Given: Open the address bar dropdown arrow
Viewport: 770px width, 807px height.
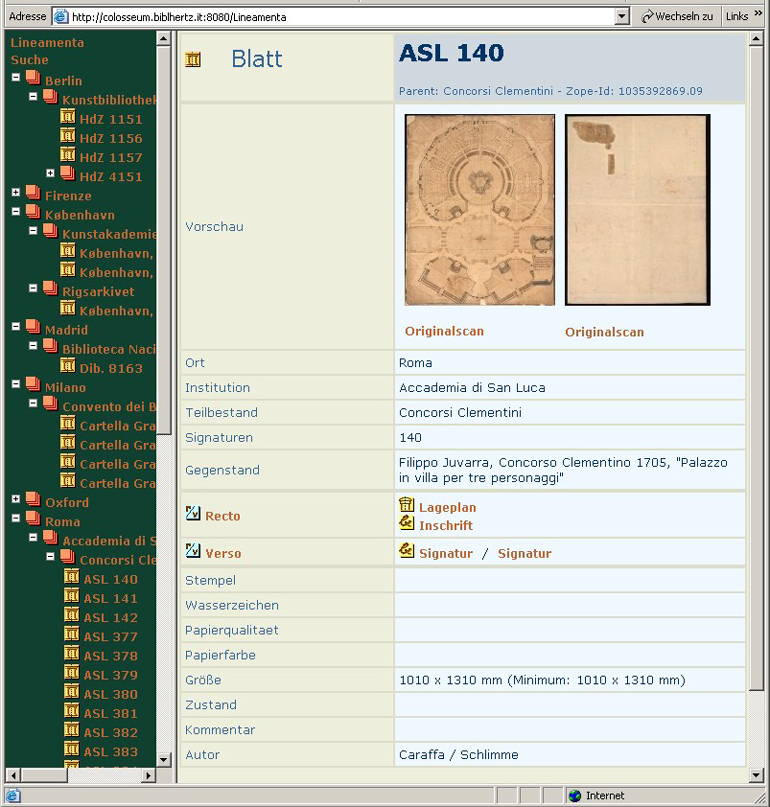Looking at the screenshot, I should click(621, 17).
